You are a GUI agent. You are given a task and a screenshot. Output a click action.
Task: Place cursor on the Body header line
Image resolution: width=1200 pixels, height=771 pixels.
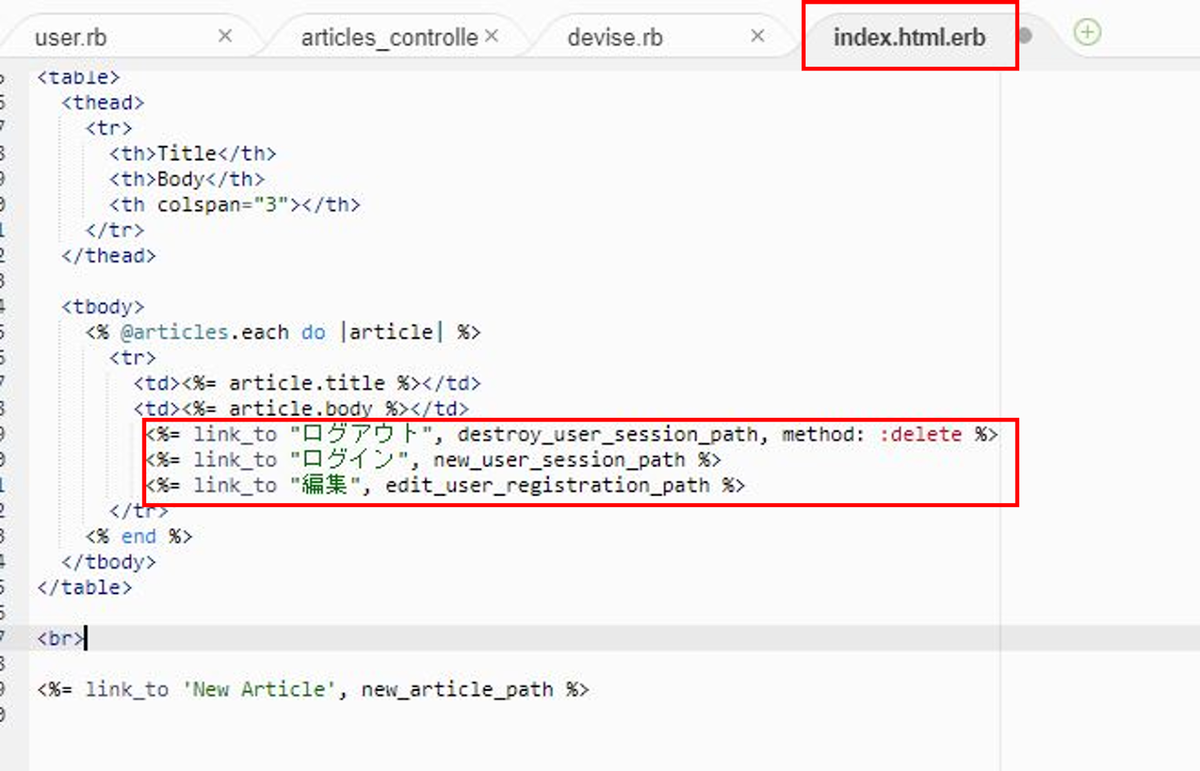[x=187, y=179]
